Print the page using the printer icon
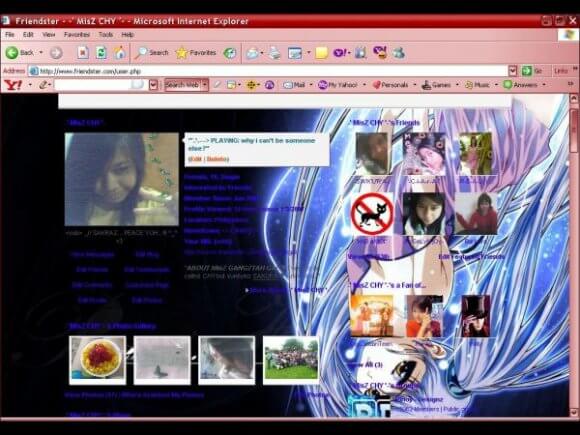 (274, 53)
